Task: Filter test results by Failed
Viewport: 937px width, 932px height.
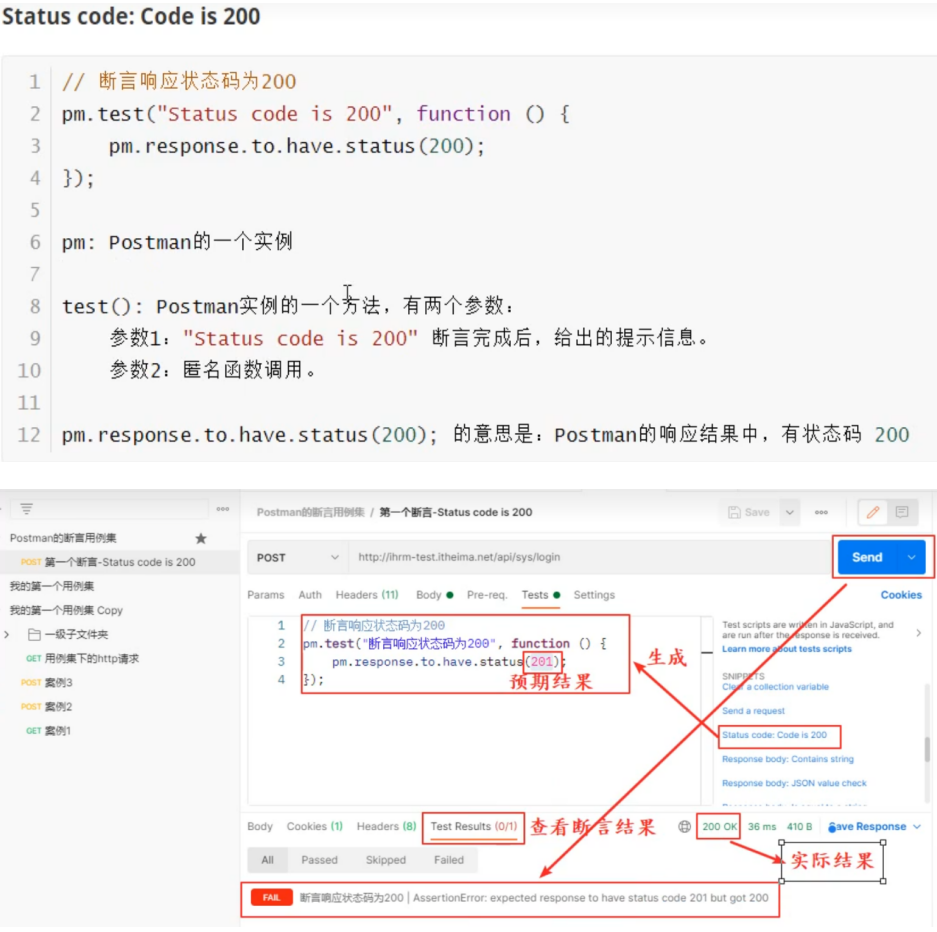Action: tap(448, 860)
